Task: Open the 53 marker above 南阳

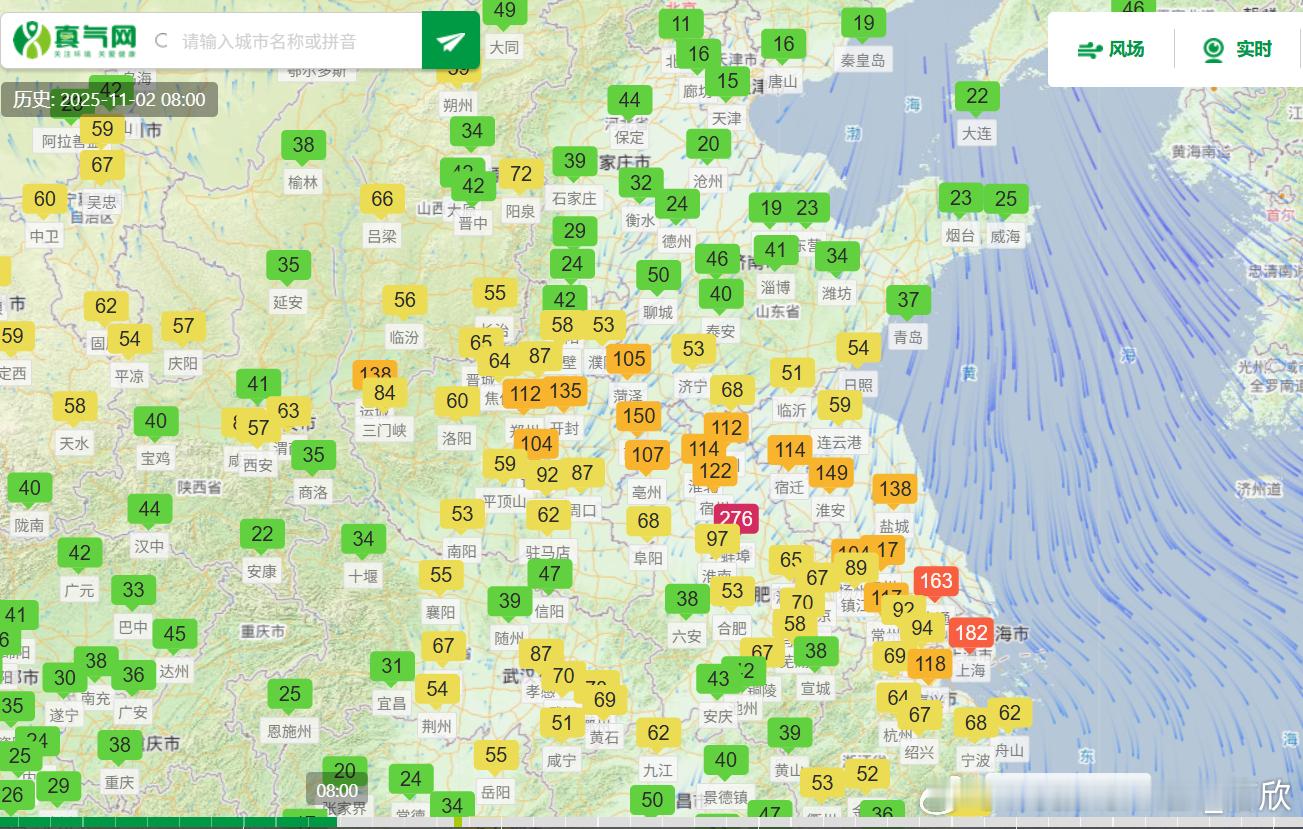Action: (462, 514)
